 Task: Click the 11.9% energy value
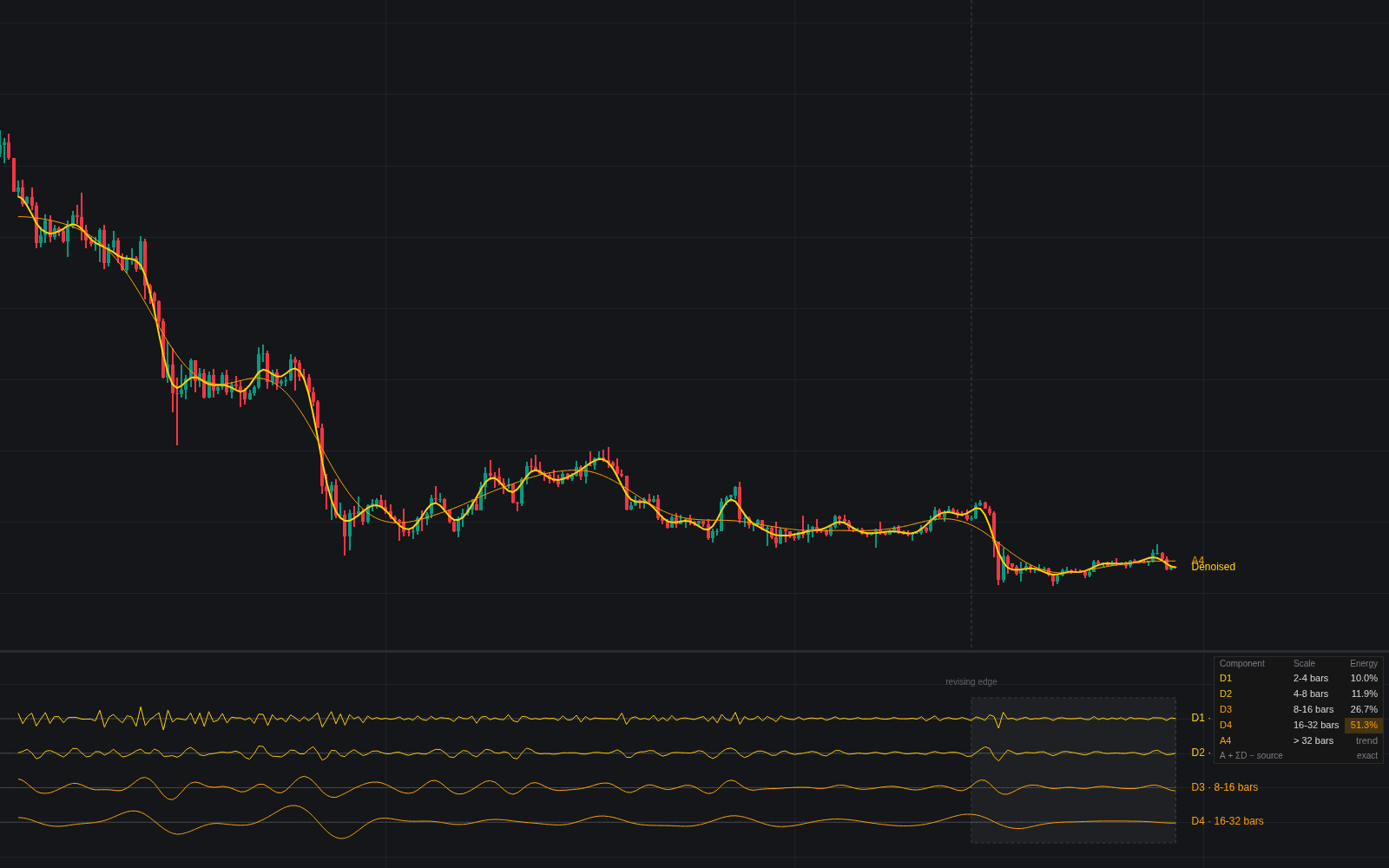1364,694
